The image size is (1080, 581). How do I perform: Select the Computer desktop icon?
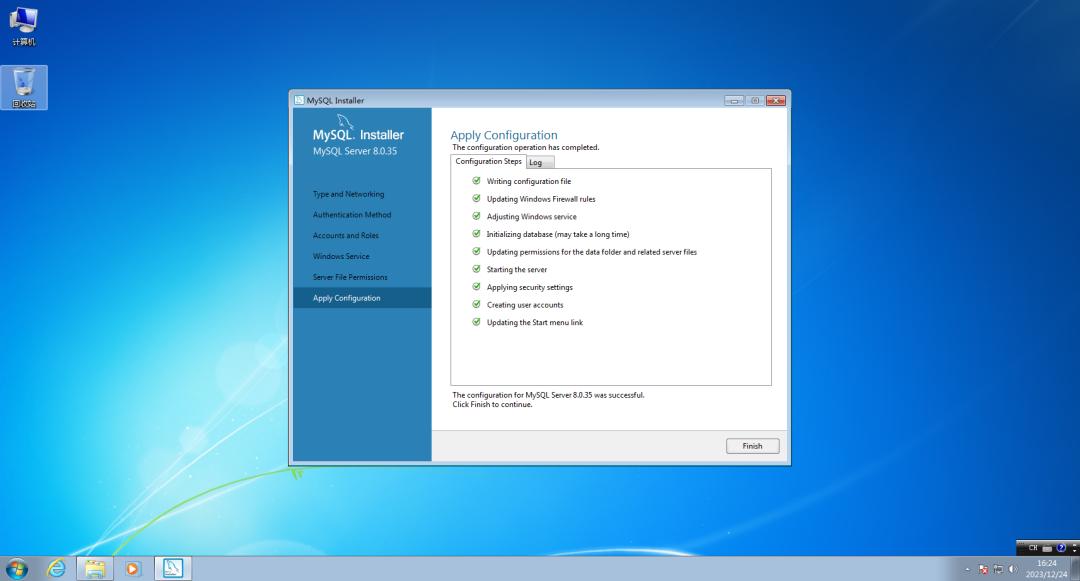click(23, 26)
